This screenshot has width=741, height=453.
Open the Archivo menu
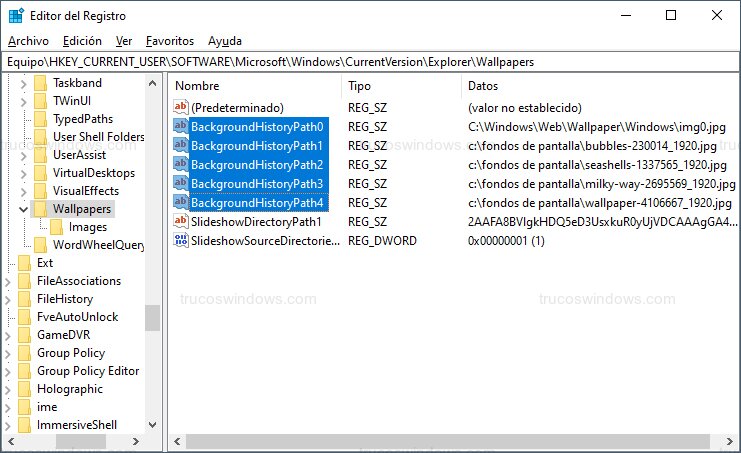coord(28,41)
